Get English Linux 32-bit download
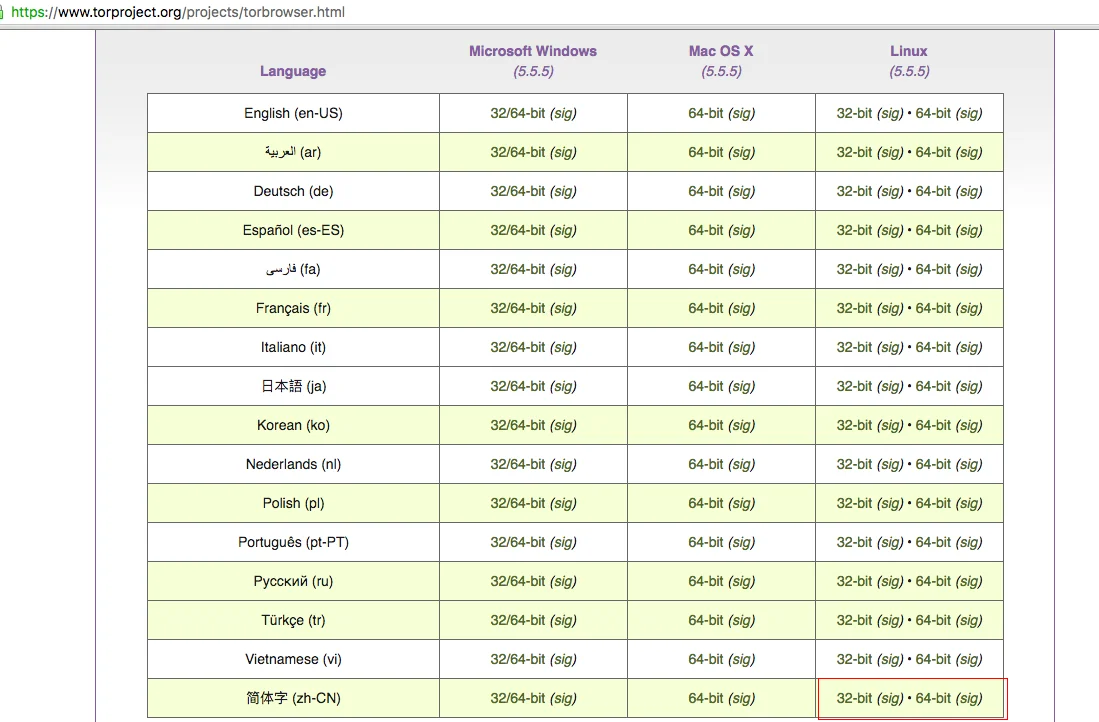 pos(854,113)
